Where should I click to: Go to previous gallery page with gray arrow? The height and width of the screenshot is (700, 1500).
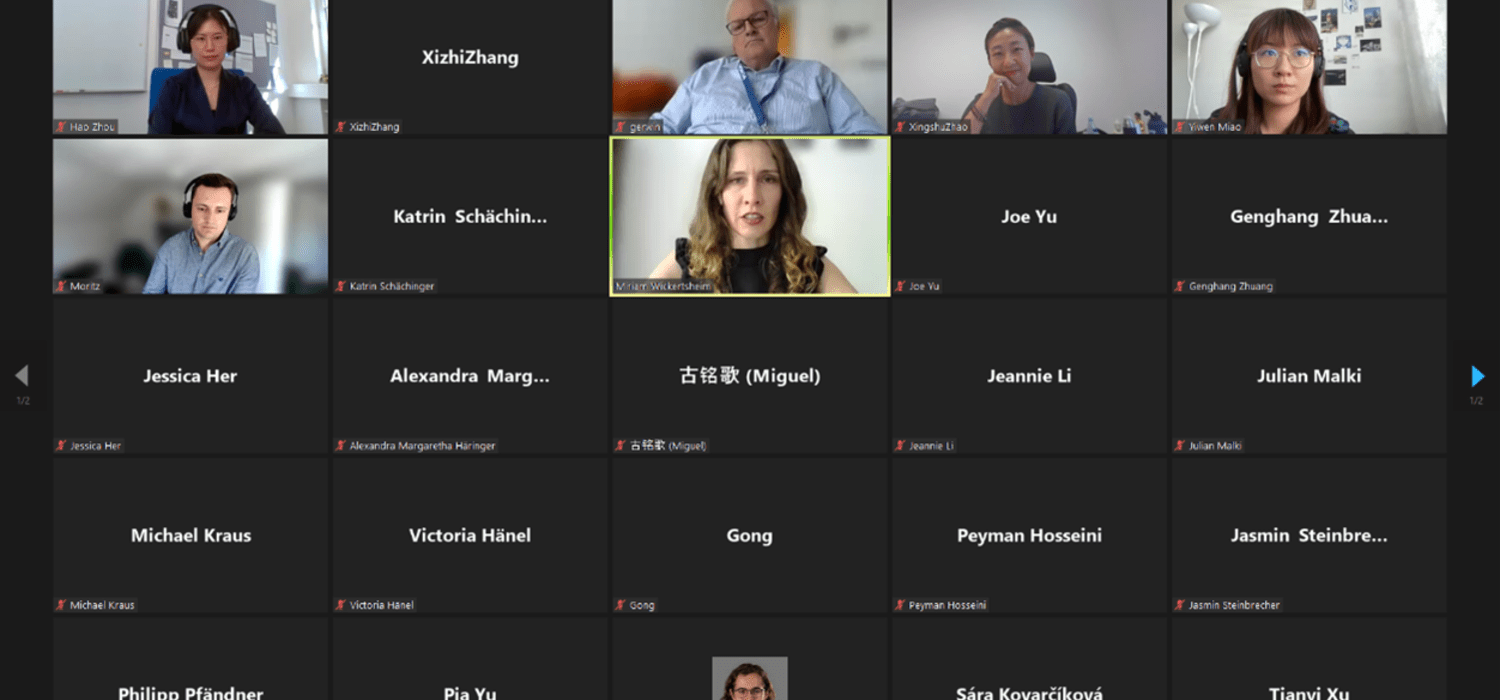click(21, 376)
